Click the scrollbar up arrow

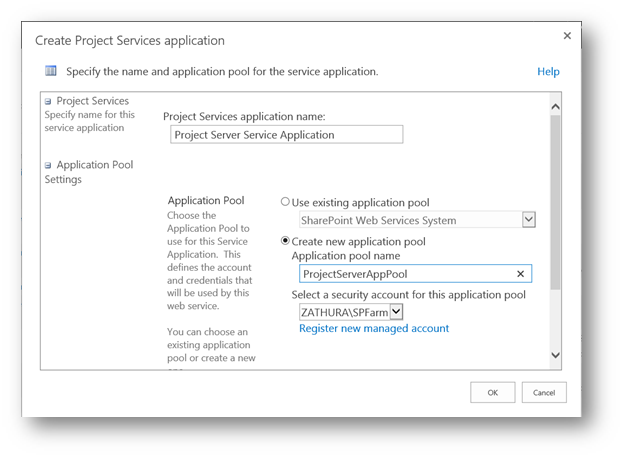[556, 107]
